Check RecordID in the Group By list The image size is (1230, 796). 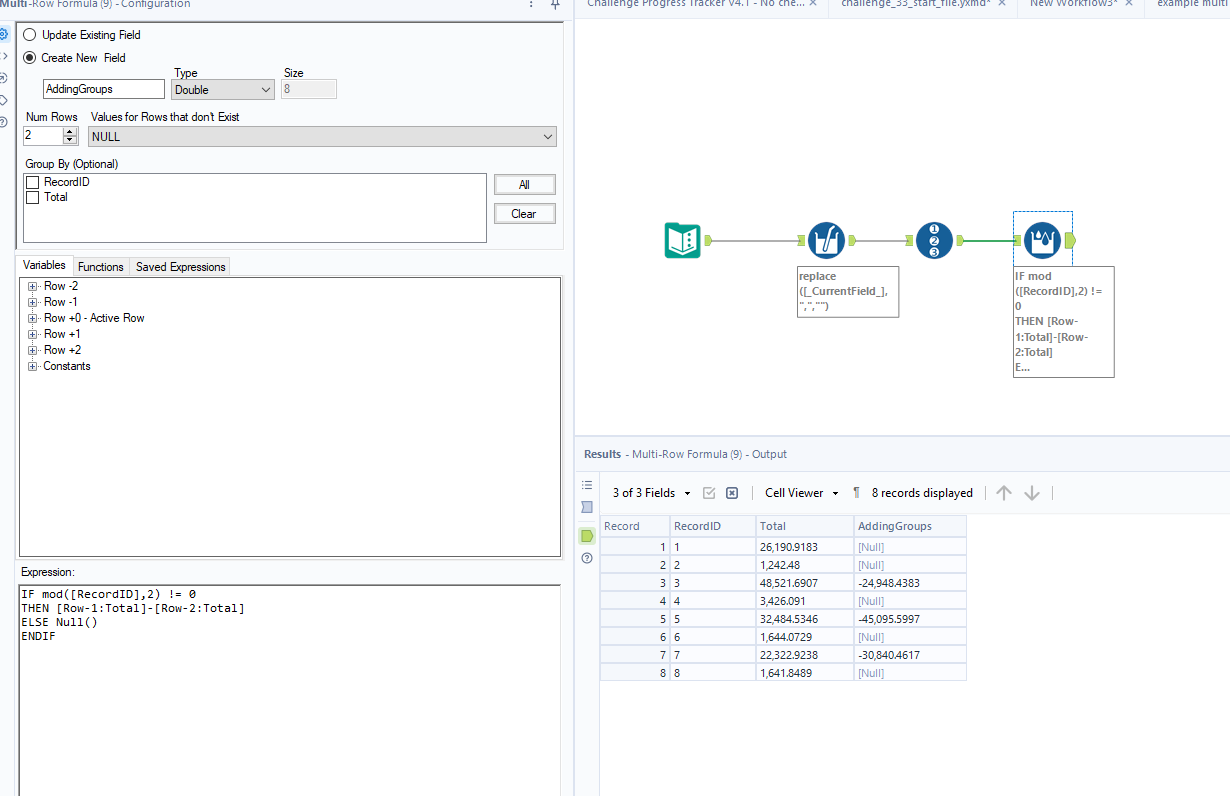33,181
